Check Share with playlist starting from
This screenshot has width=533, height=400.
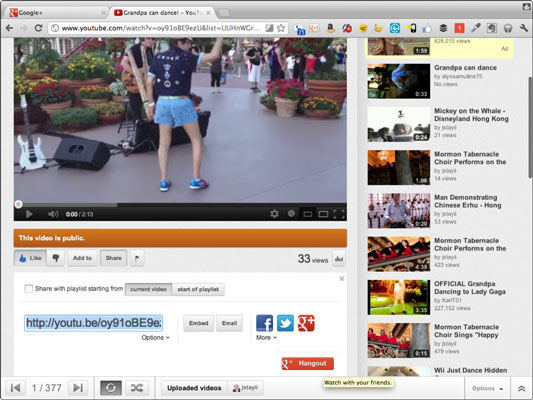(29, 289)
